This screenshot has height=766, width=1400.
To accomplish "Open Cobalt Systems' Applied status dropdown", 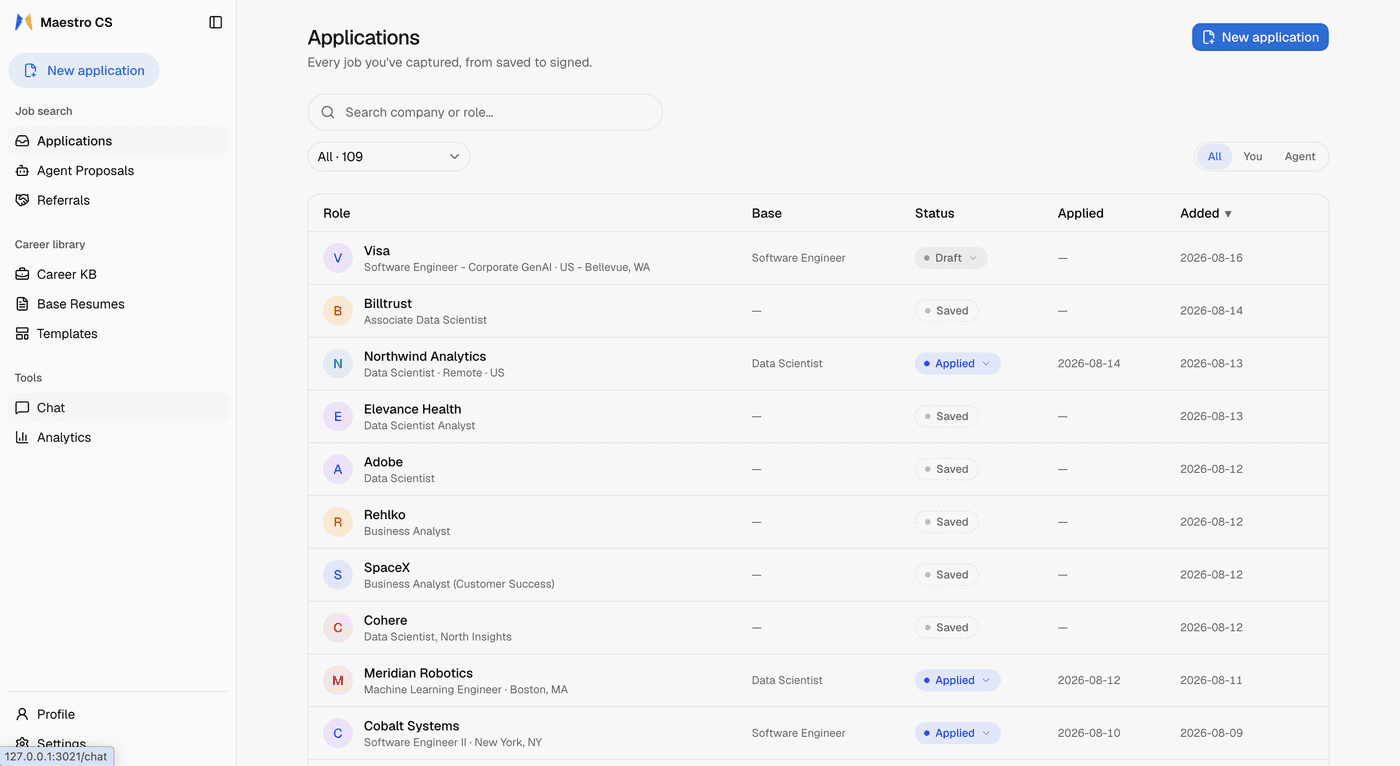I will click(957, 733).
